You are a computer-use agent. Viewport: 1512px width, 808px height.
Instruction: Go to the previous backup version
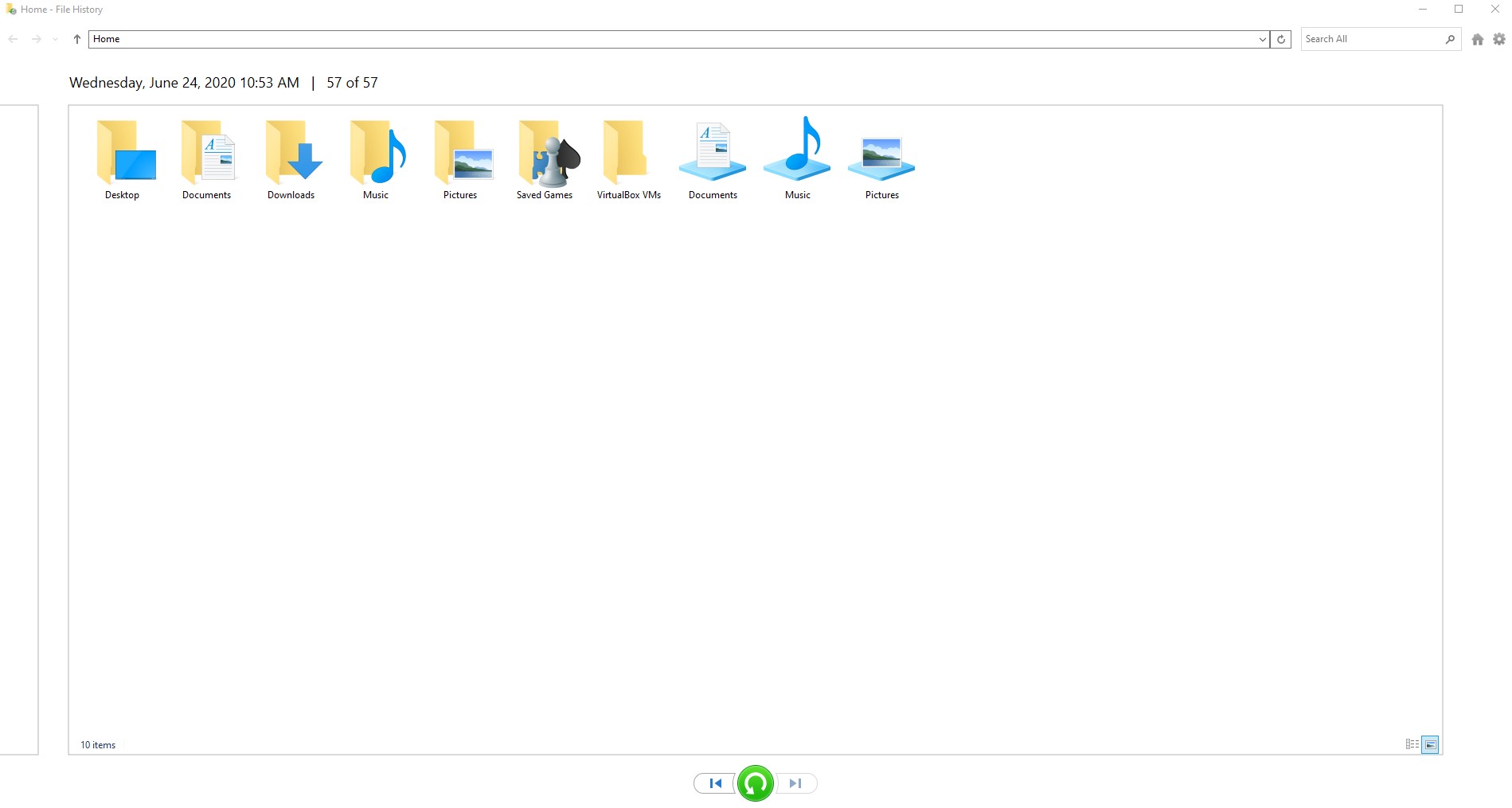(714, 783)
